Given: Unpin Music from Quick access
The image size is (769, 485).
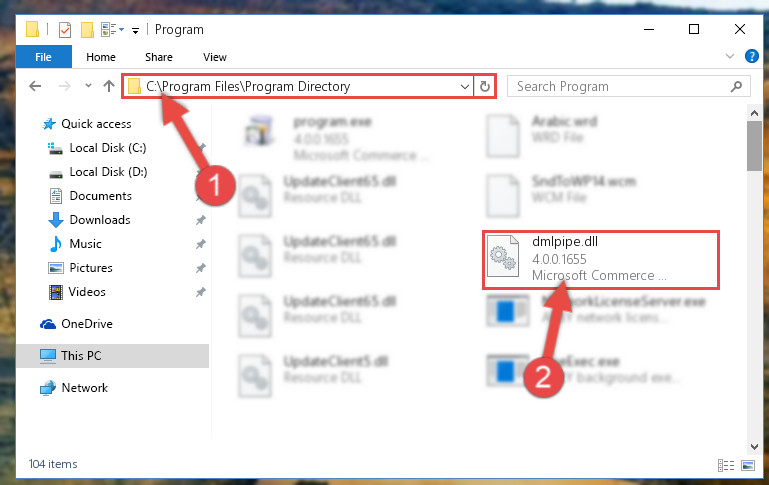Looking at the screenshot, I should (x=201, y=244).
